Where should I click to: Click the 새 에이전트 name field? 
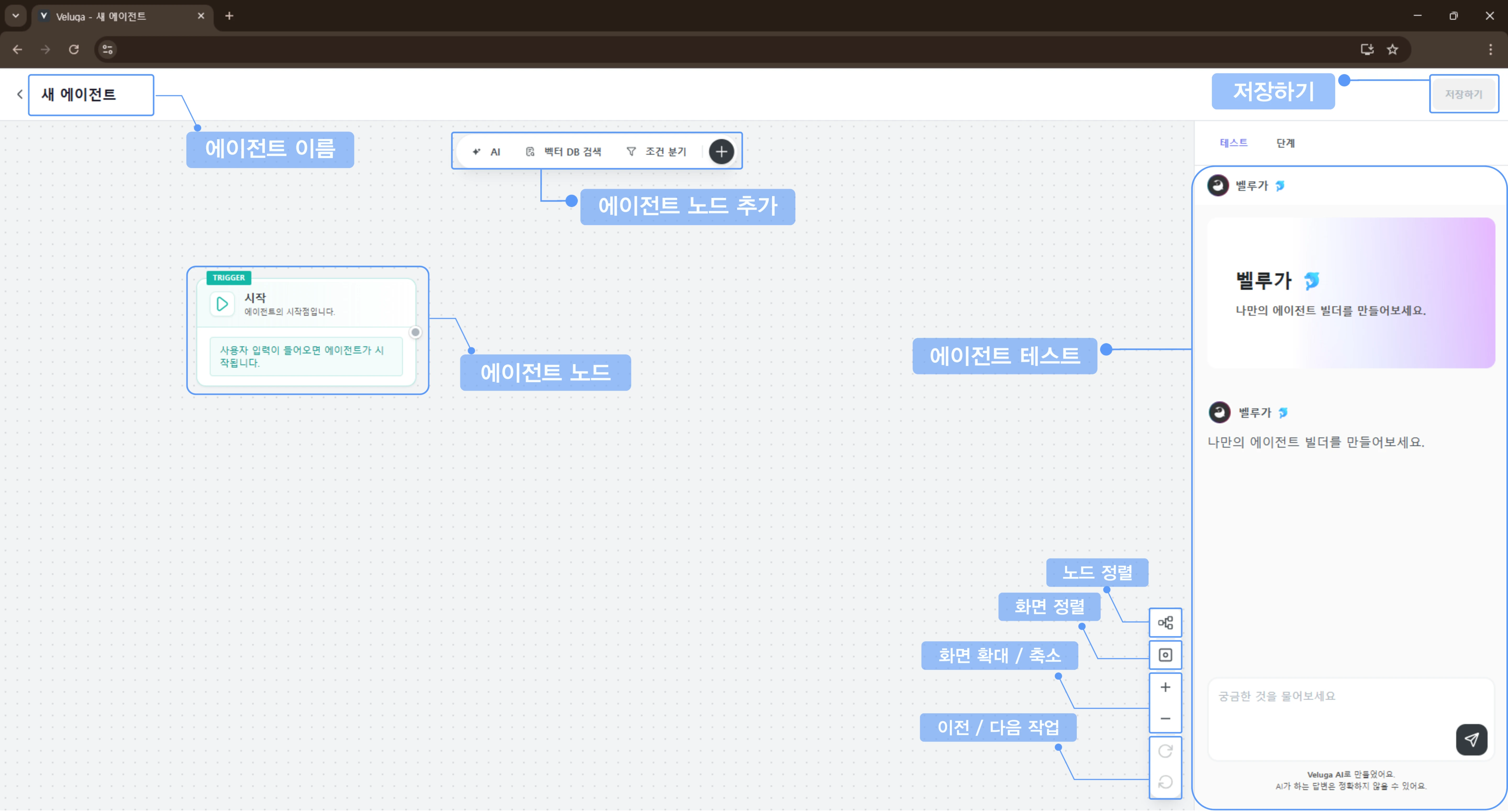pos(91,95)
